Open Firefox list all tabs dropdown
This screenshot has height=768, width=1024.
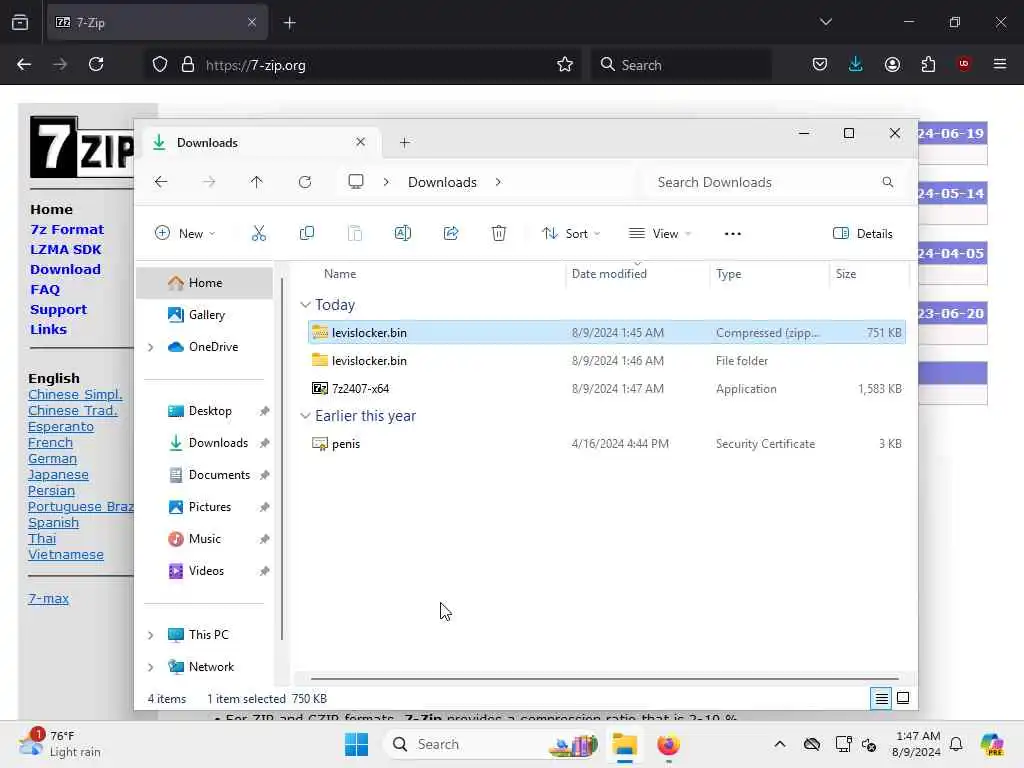[825, 22]
